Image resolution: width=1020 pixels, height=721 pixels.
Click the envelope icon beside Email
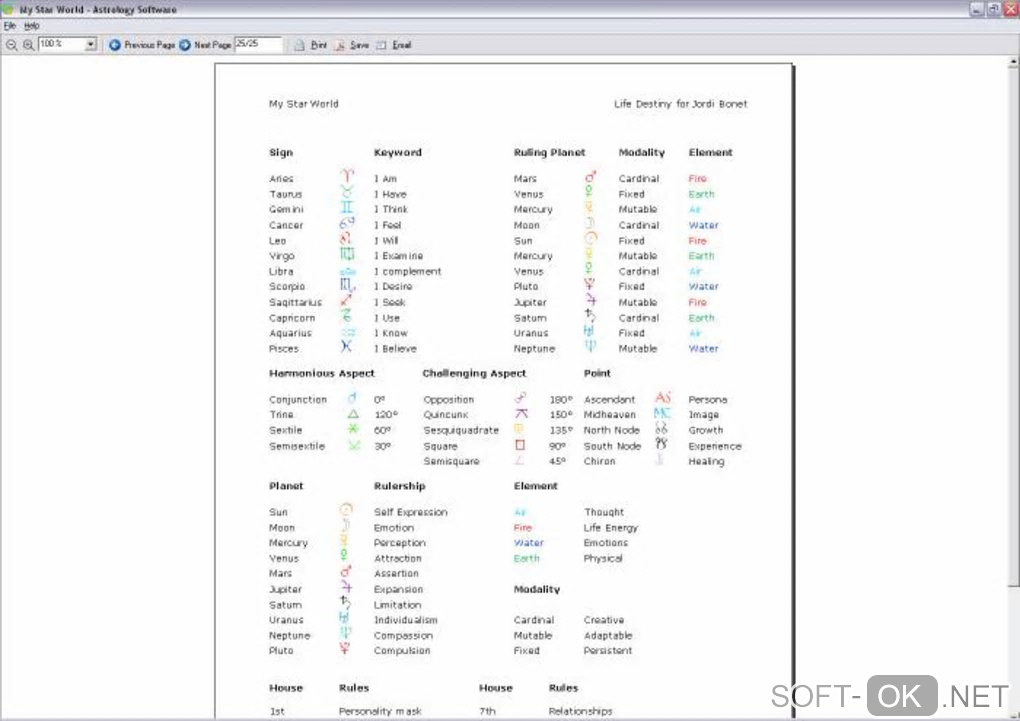(381, 45)
